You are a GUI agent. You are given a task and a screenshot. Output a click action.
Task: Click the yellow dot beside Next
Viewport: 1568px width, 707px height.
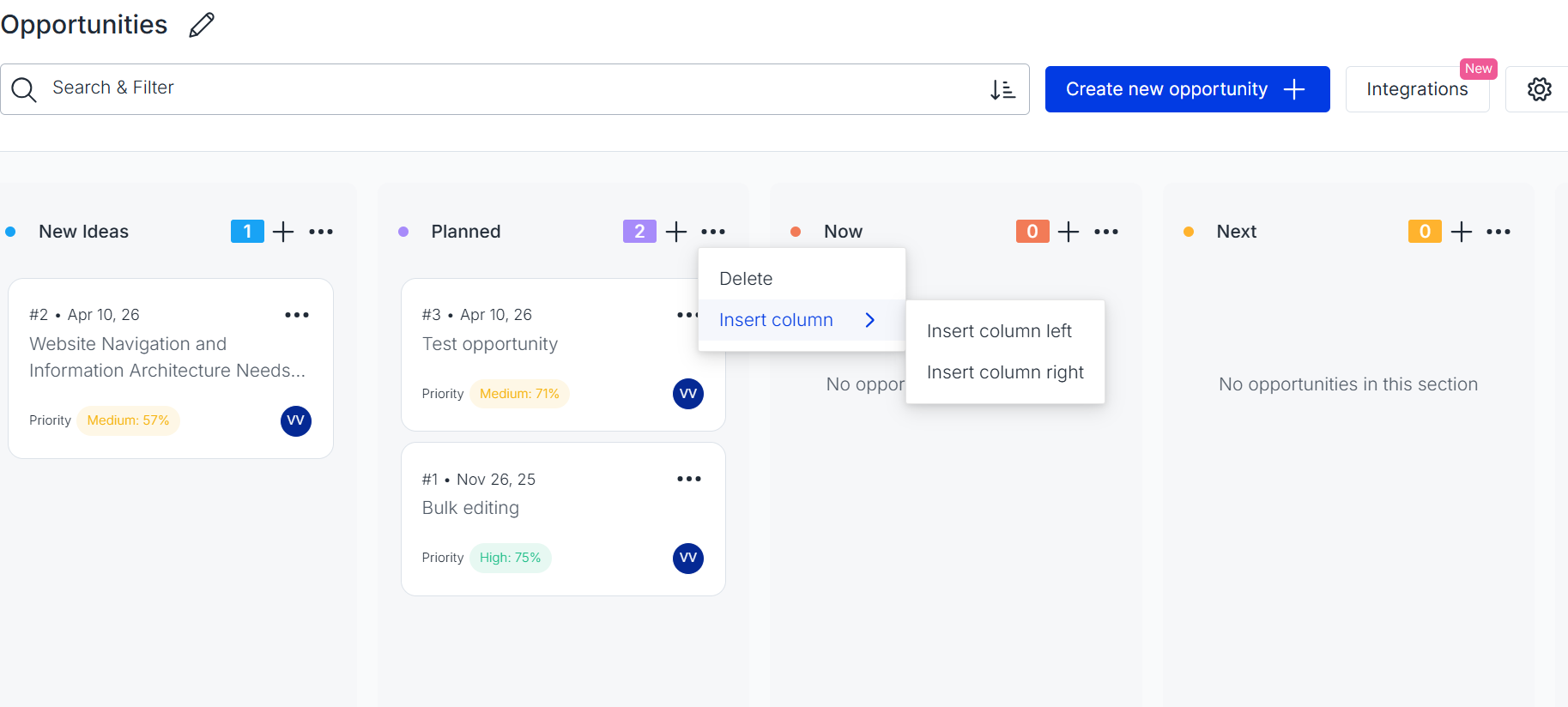coord(1189,232)
